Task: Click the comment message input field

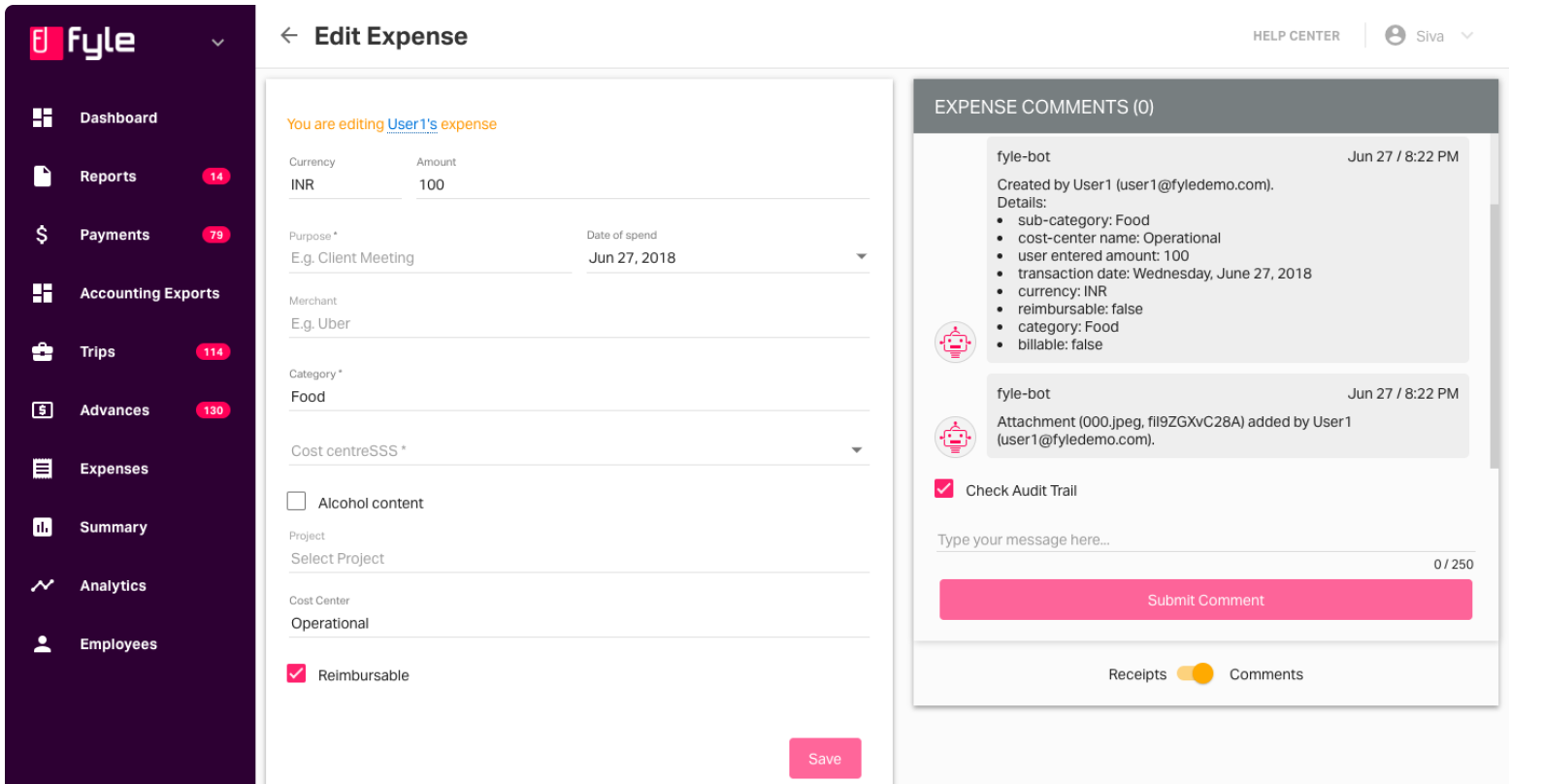Action: click(1204, 539)
